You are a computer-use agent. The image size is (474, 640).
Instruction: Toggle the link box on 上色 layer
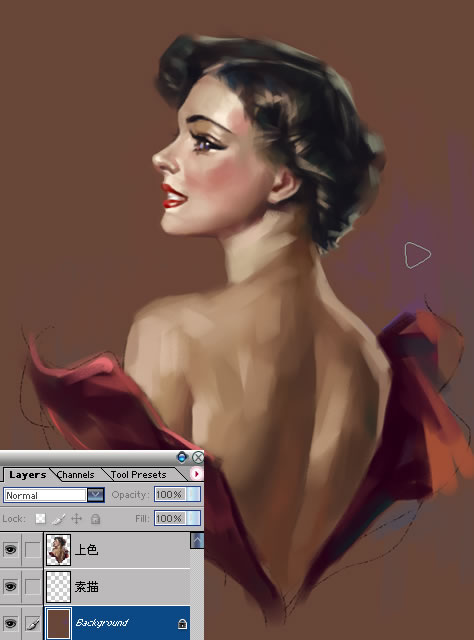pos(32,549)
